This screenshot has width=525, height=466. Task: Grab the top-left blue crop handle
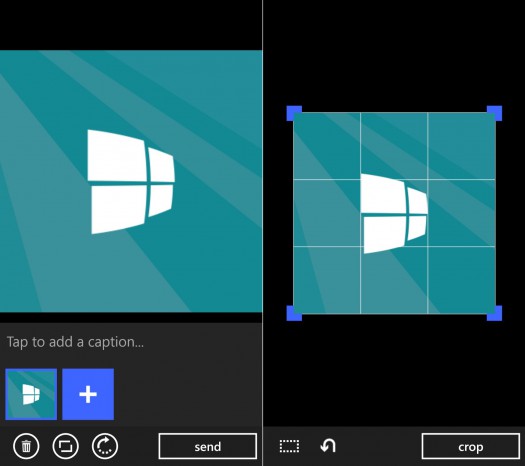pos(294,113)
